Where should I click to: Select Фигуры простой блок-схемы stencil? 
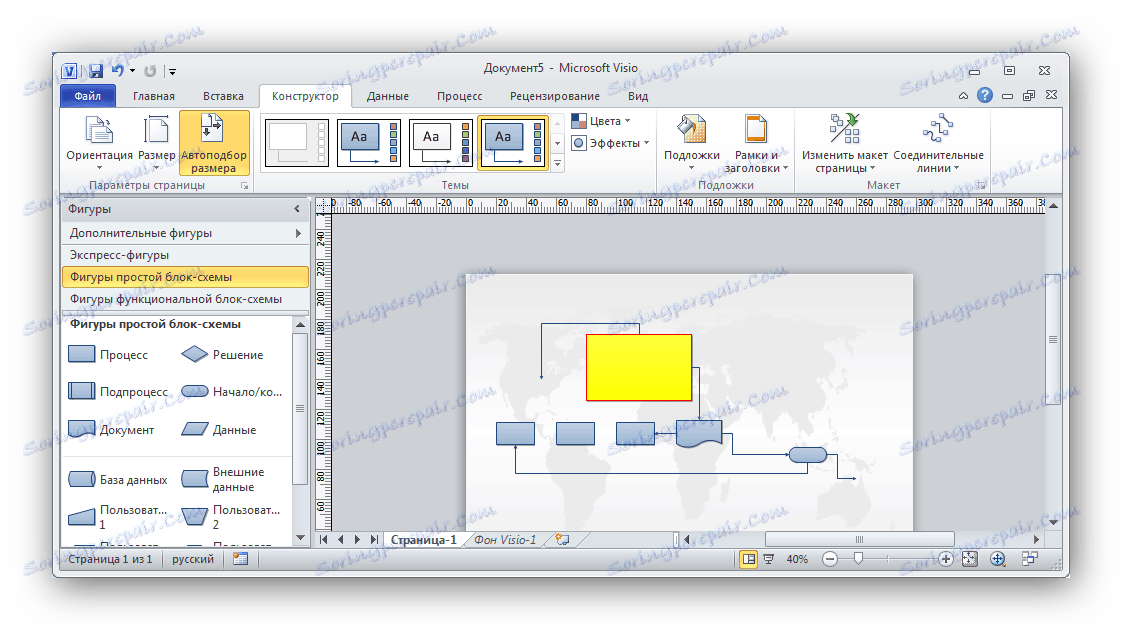click(185, 277)
